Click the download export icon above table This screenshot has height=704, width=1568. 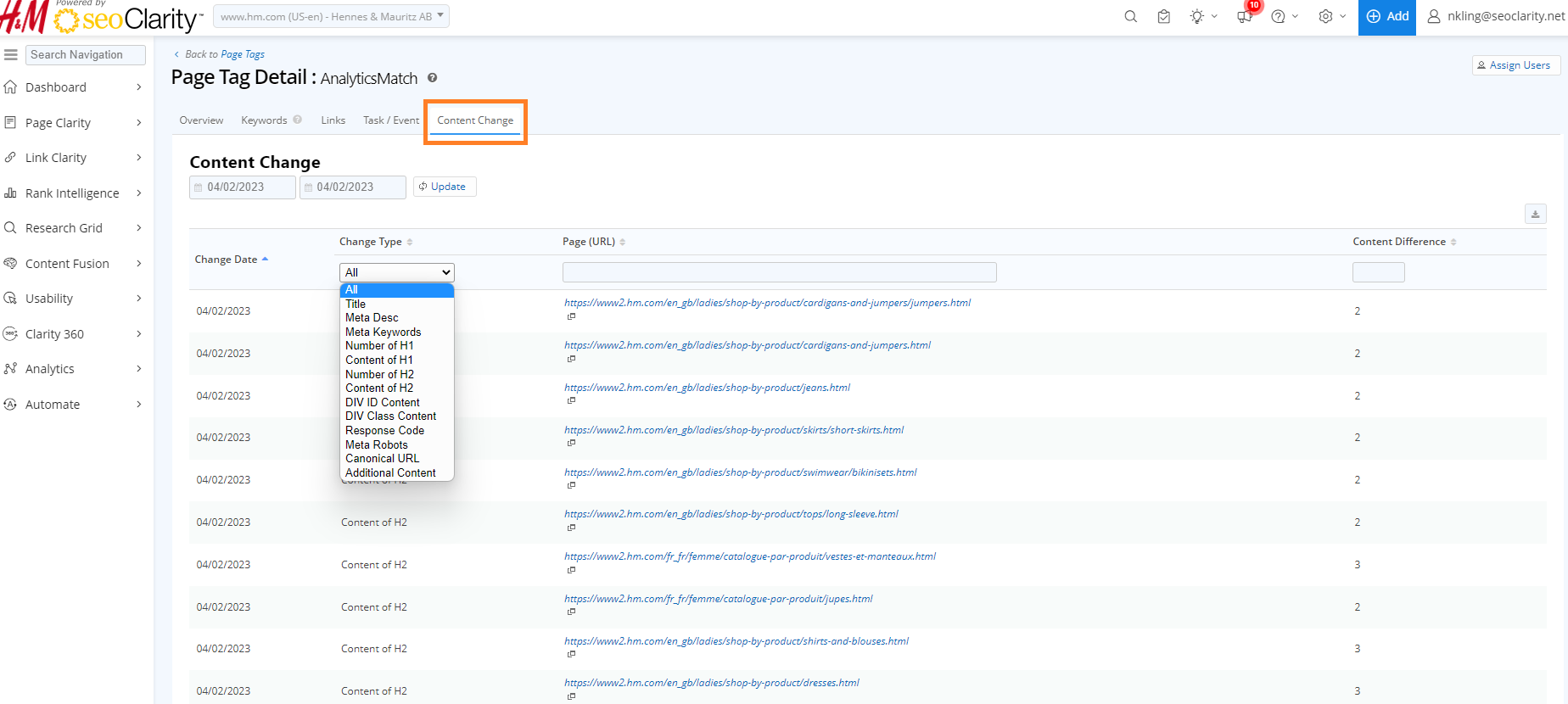pos(1535,214)
